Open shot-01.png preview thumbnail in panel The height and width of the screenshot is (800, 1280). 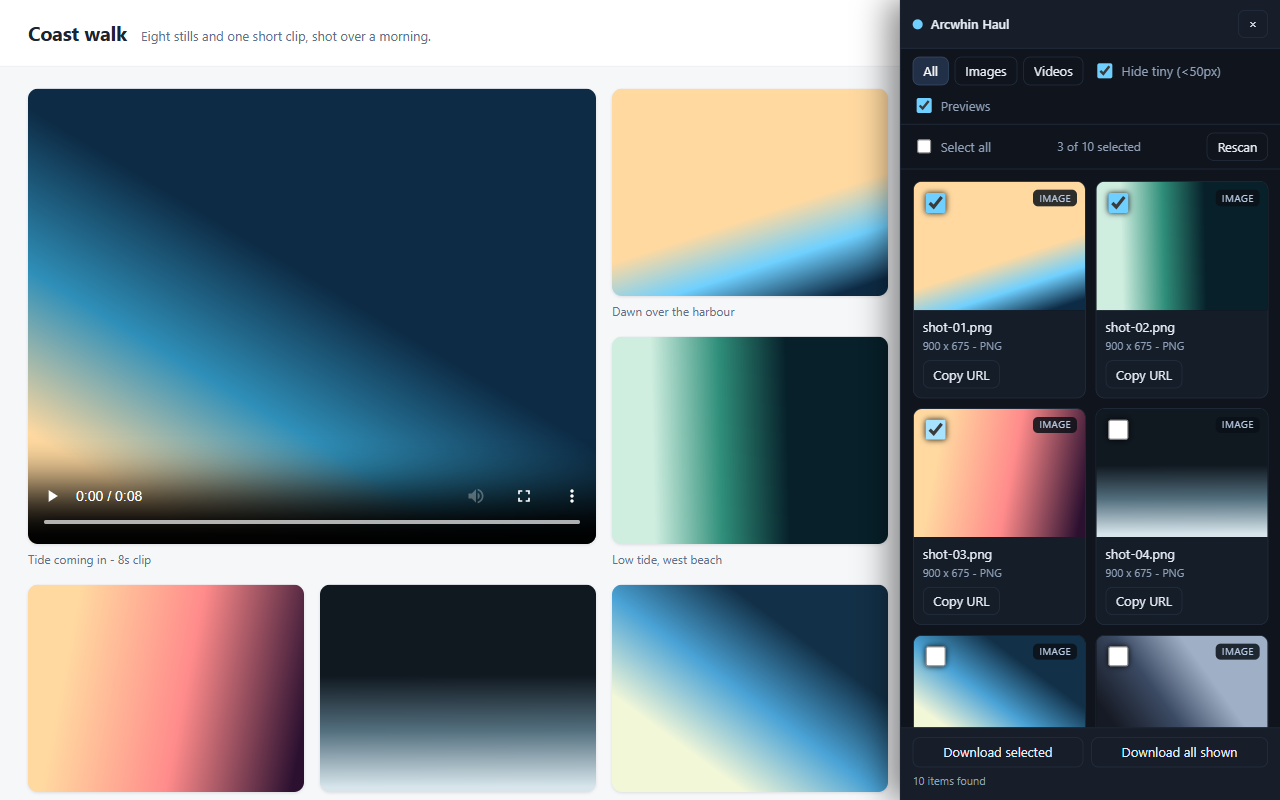pos(999,246)
